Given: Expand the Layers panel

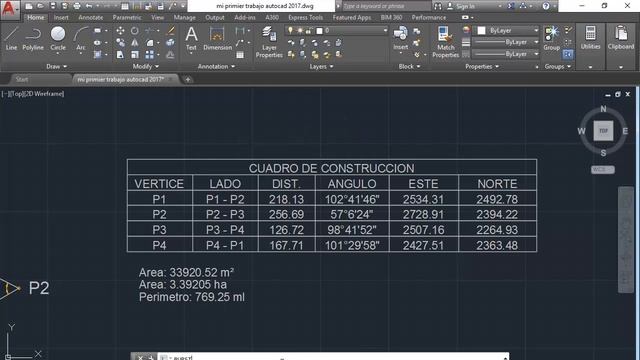Looking at the screenshot, I should (321, 66).
